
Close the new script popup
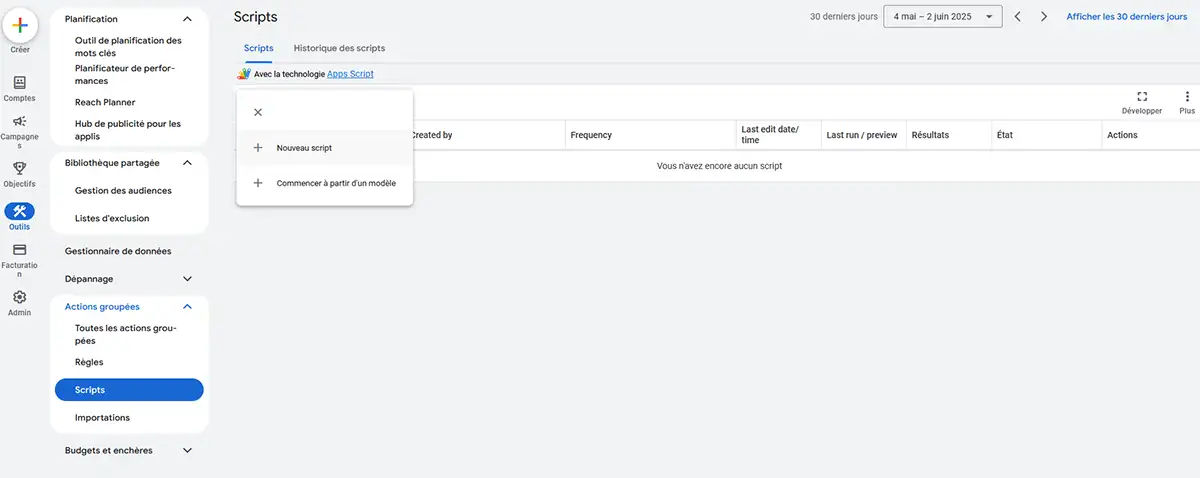(x=258, y=112)
